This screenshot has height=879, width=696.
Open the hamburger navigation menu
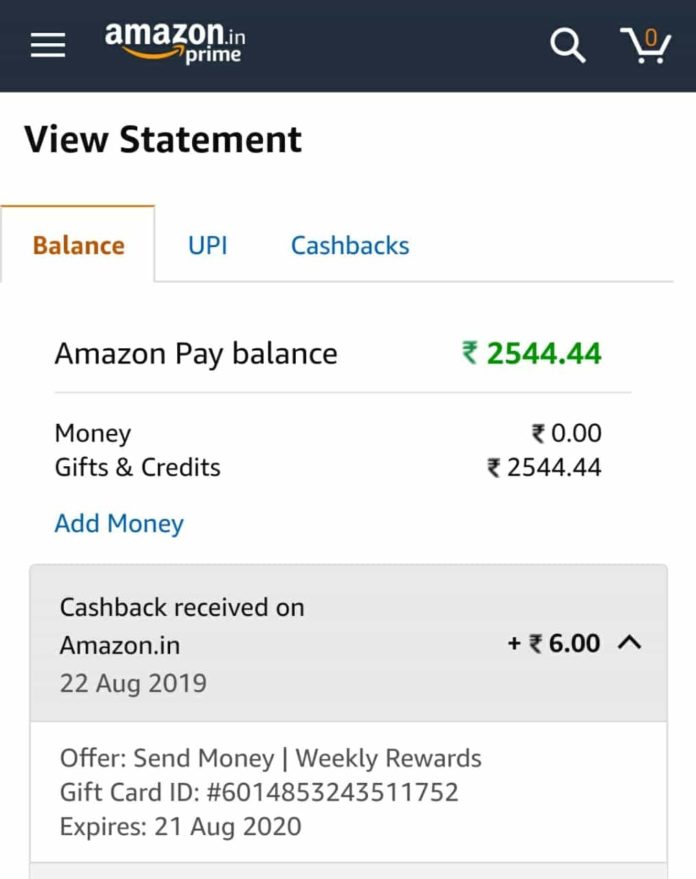click(x=47, y=44)
